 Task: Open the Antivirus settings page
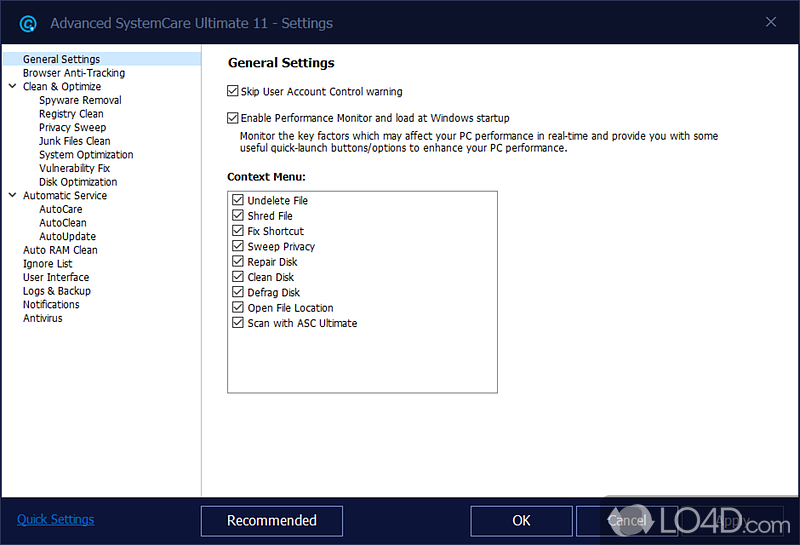pos(43,318)
